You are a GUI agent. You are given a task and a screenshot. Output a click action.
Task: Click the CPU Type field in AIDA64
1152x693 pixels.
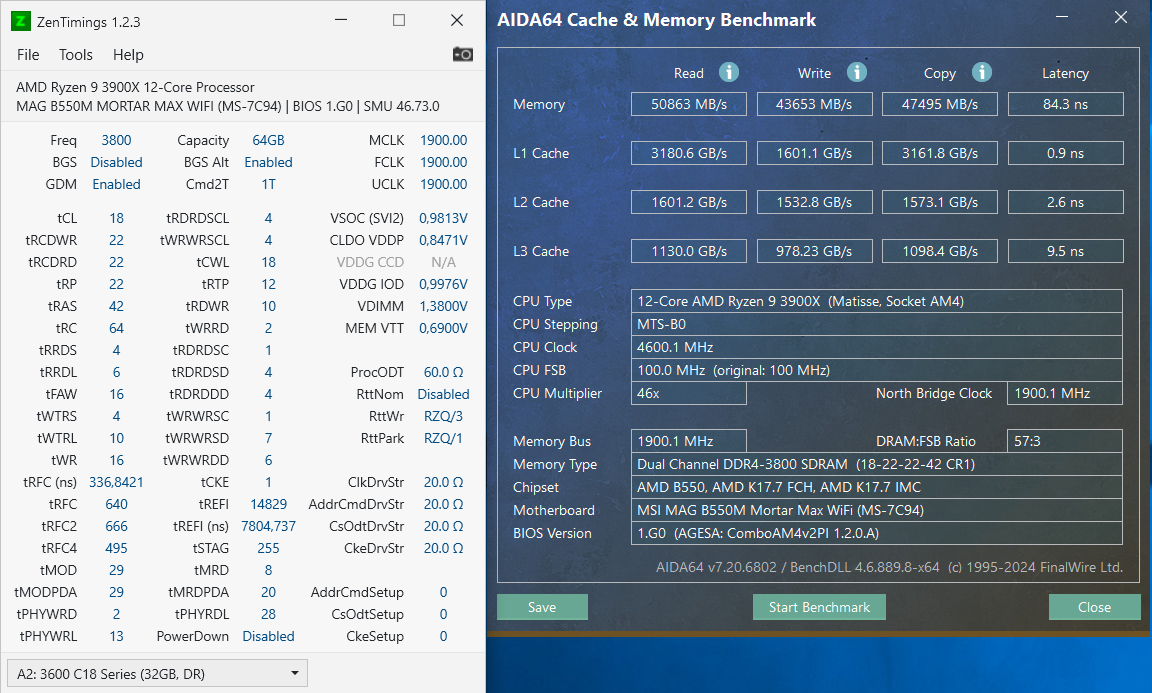pos(876,301)
